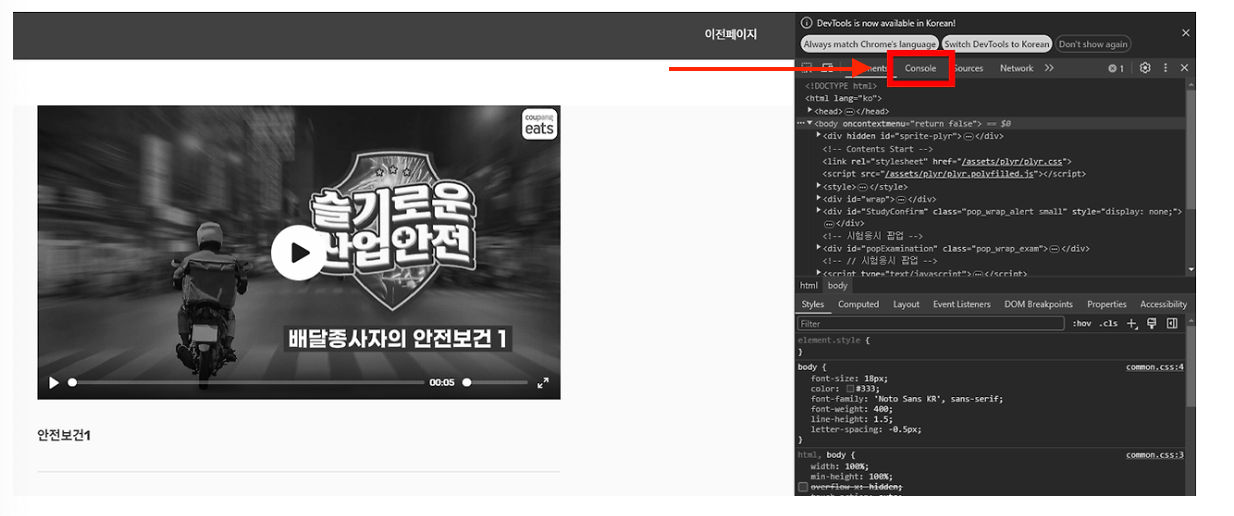Expand the StudyConfirm div node
Screen dimensions: 1234x516
click(x=819, y=211)
